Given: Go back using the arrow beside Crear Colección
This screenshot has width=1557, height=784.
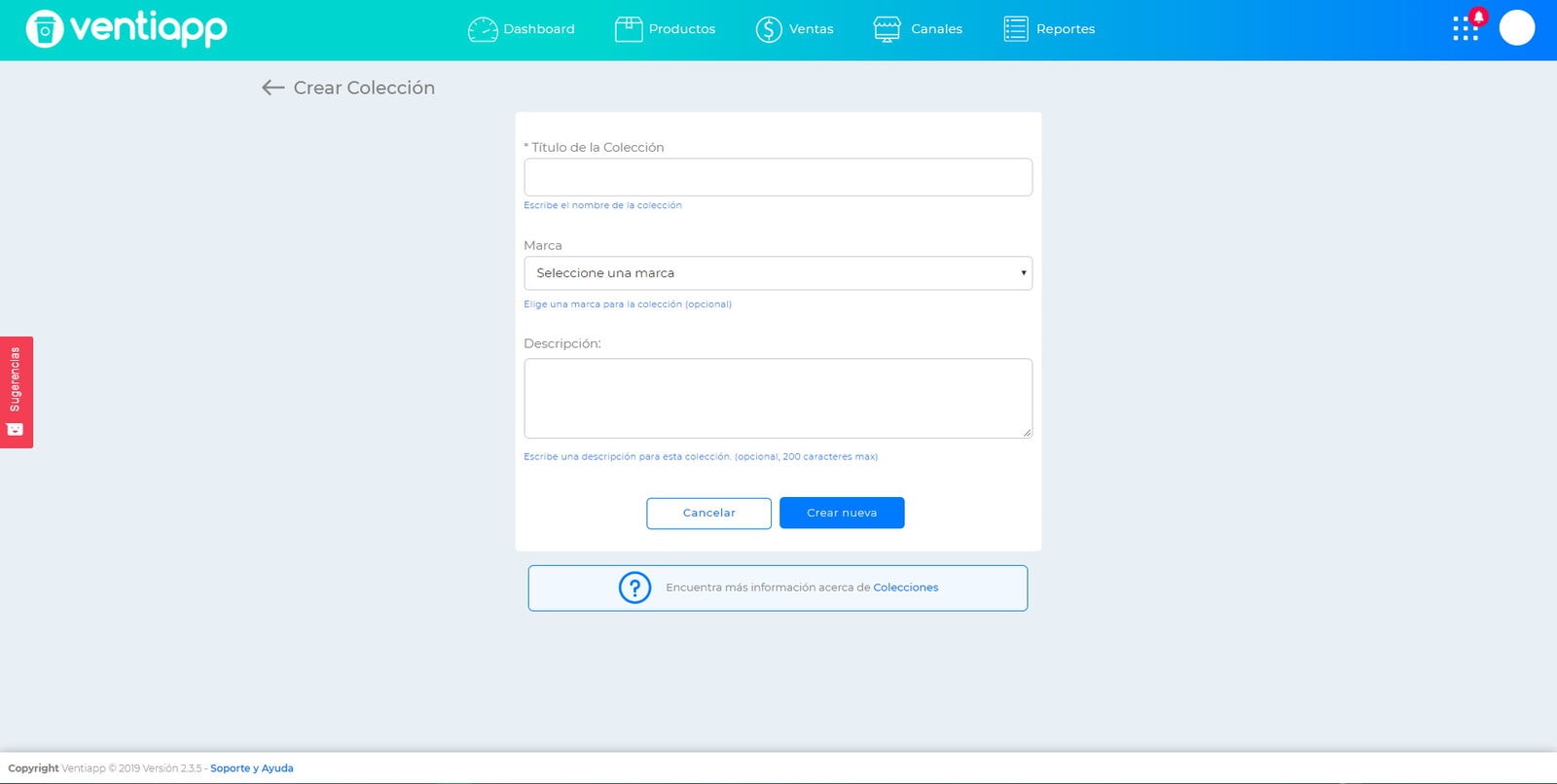Looking at the screenshot, I should (x=272, y=88).
